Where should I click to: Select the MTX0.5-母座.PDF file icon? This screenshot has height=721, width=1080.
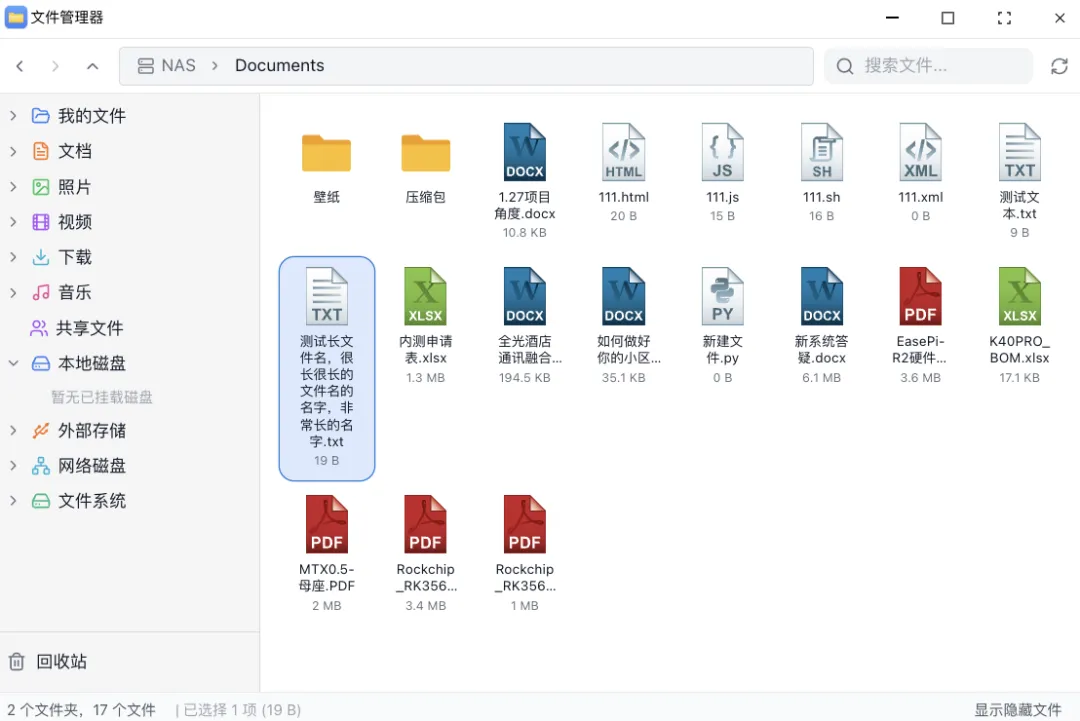[326, 525]
